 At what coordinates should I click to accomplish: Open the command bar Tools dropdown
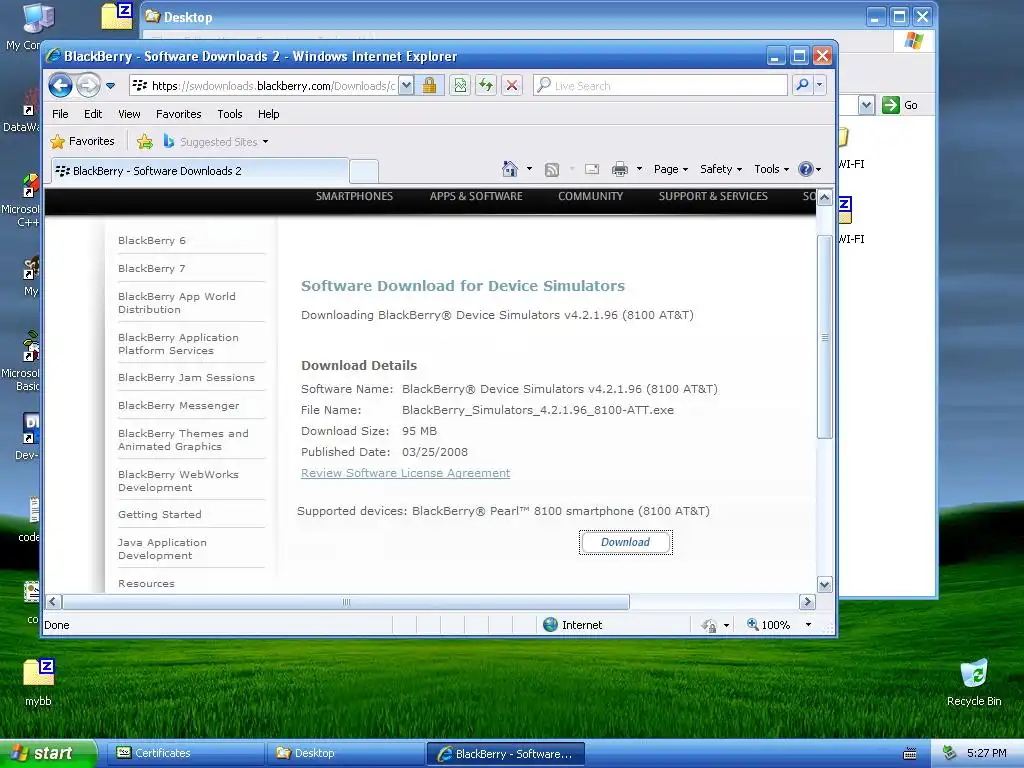coord(771,169)
